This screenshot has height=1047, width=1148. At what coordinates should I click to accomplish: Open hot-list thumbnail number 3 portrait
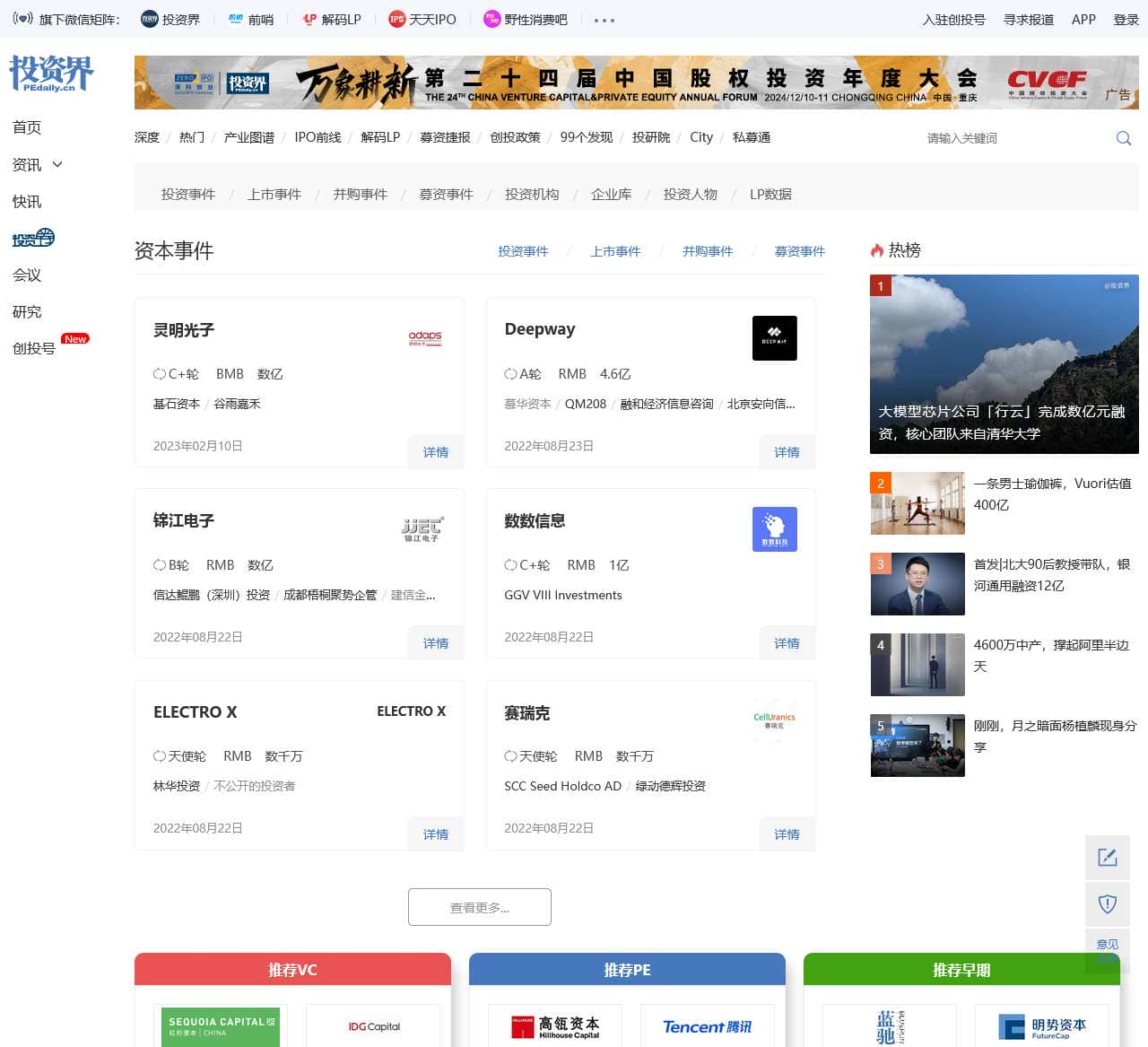[x=918, y=584]
